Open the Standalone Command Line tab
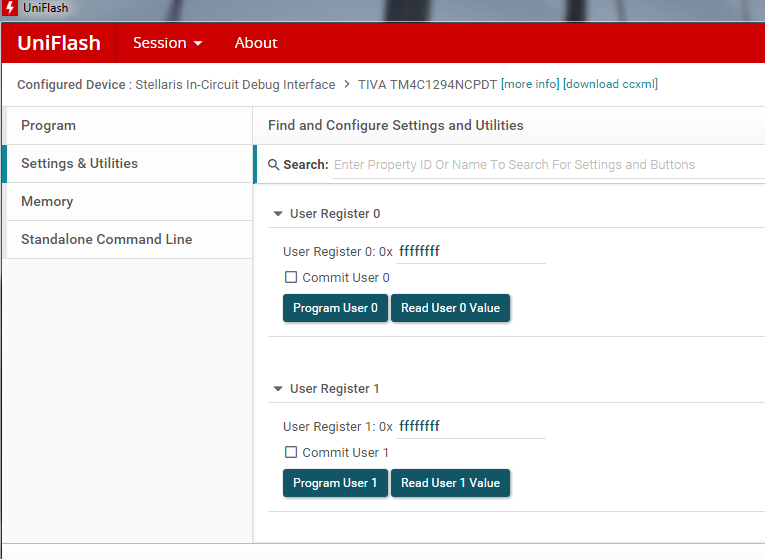The height and width of the screenshot is (559, 765). click(x=106, y=240)
